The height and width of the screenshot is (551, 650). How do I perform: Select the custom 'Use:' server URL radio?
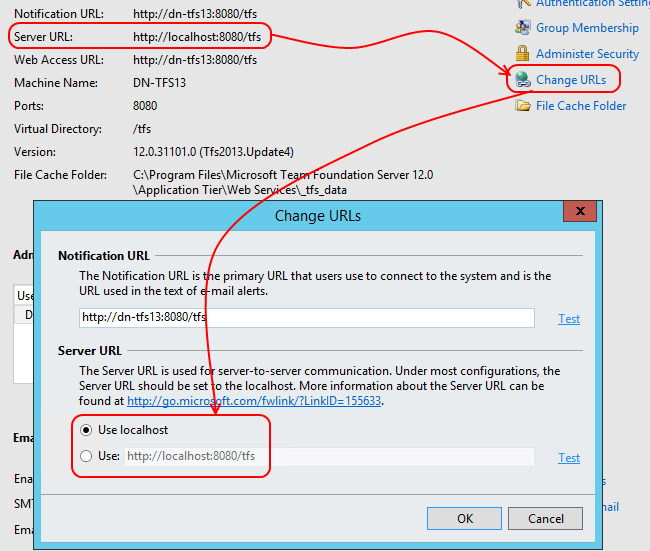click(87, 456)
